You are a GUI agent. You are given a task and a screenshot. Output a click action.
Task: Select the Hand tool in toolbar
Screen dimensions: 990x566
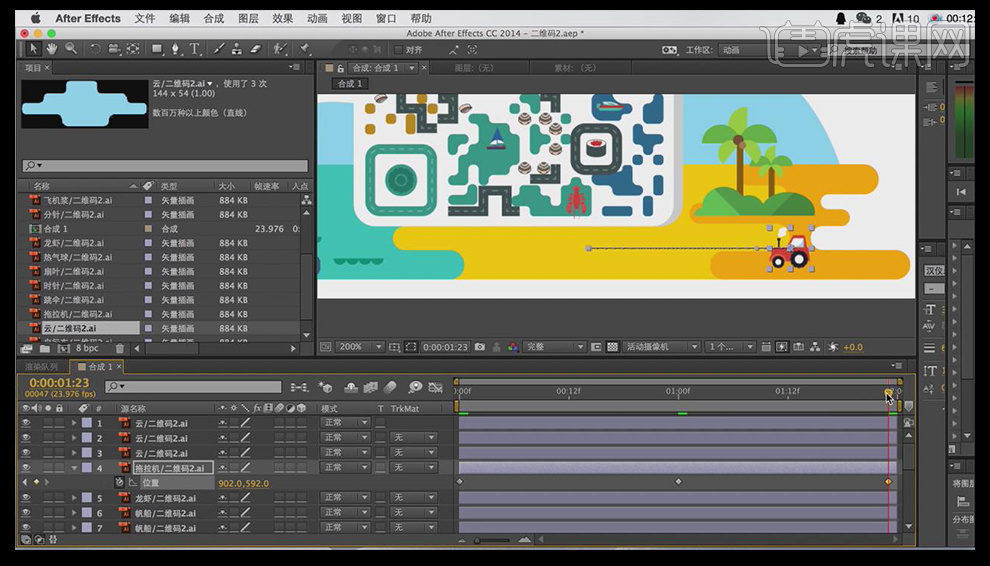[x=53, y=49]
